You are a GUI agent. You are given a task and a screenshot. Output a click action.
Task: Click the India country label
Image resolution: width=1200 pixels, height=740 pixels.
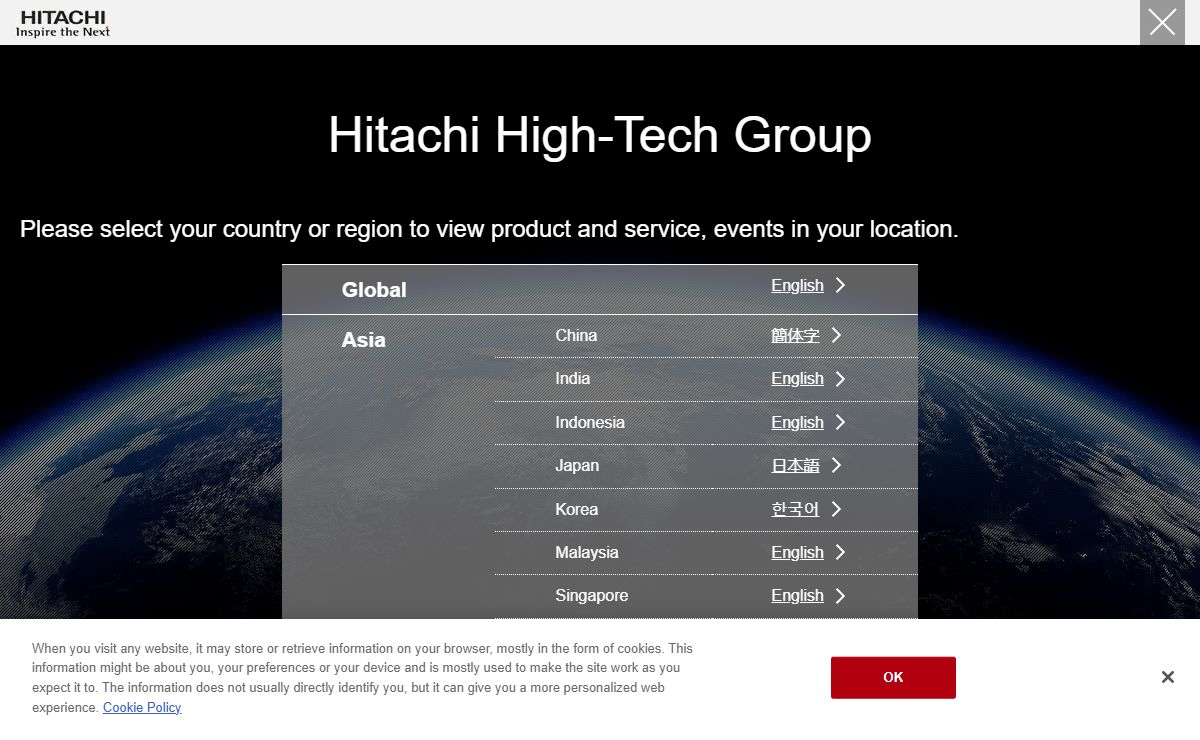tap(573, 378)
